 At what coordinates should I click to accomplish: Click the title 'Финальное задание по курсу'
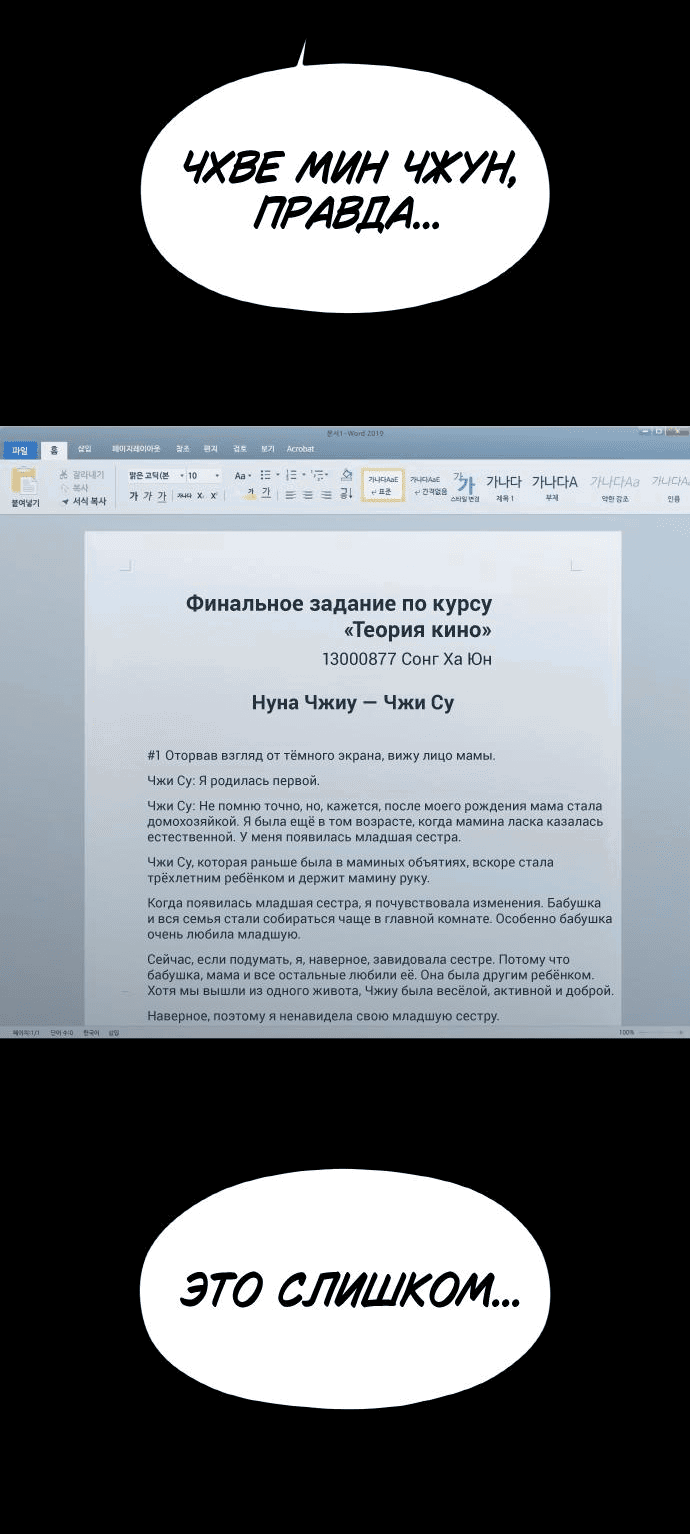pos(339,604)
